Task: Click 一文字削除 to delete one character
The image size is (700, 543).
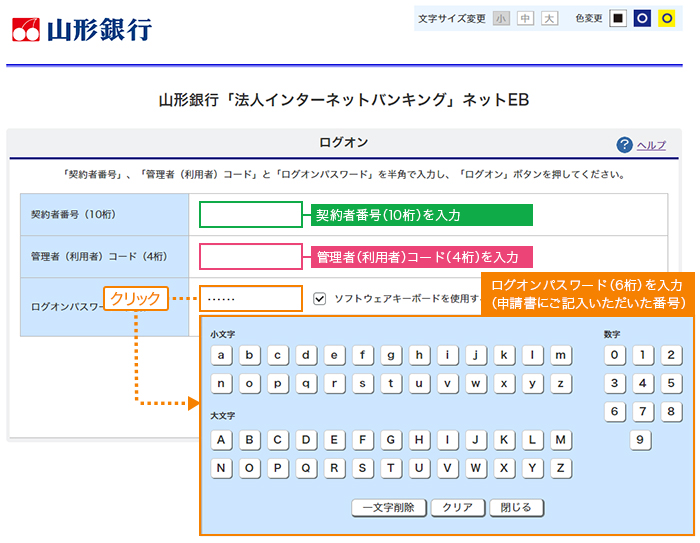Action: coord(389,508)
